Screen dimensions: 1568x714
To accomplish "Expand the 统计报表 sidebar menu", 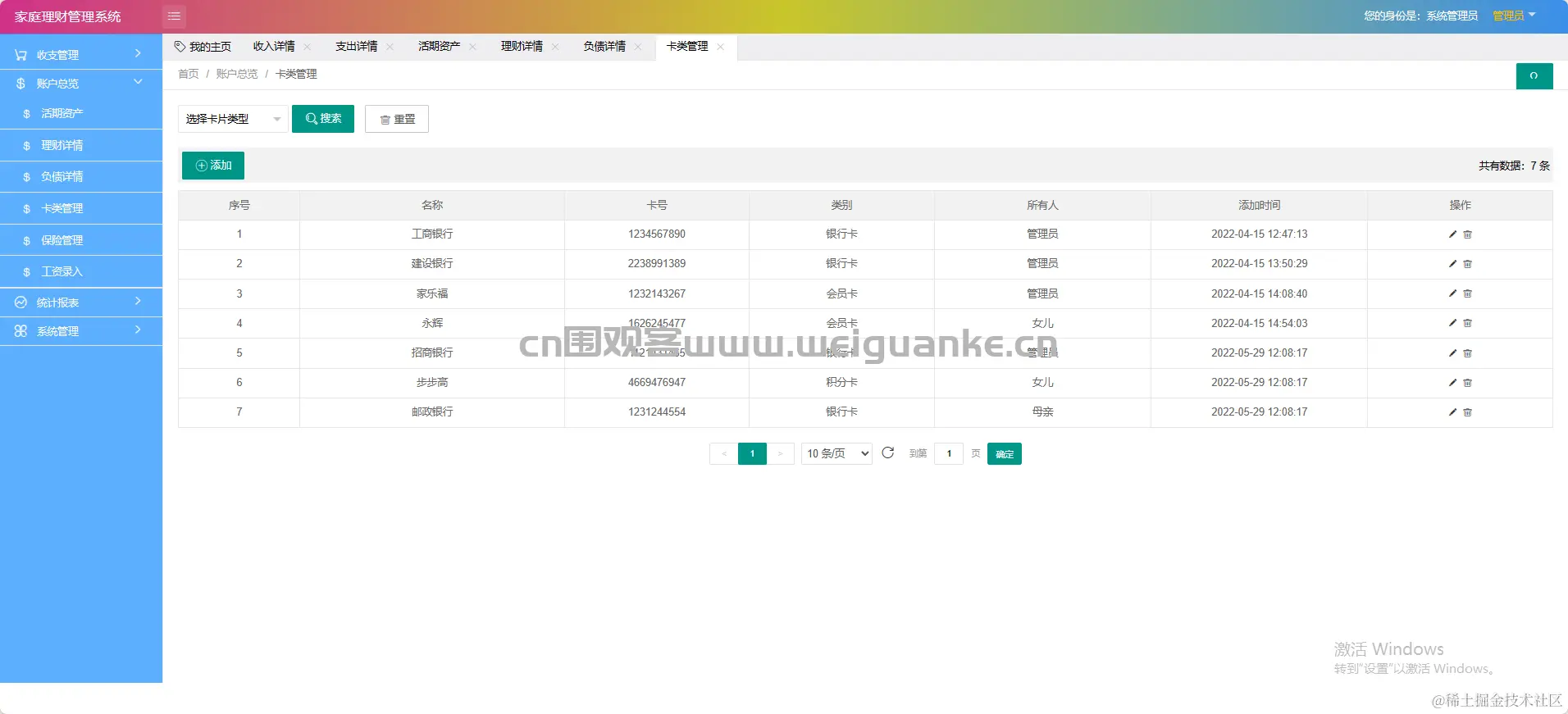I will 81,302.
